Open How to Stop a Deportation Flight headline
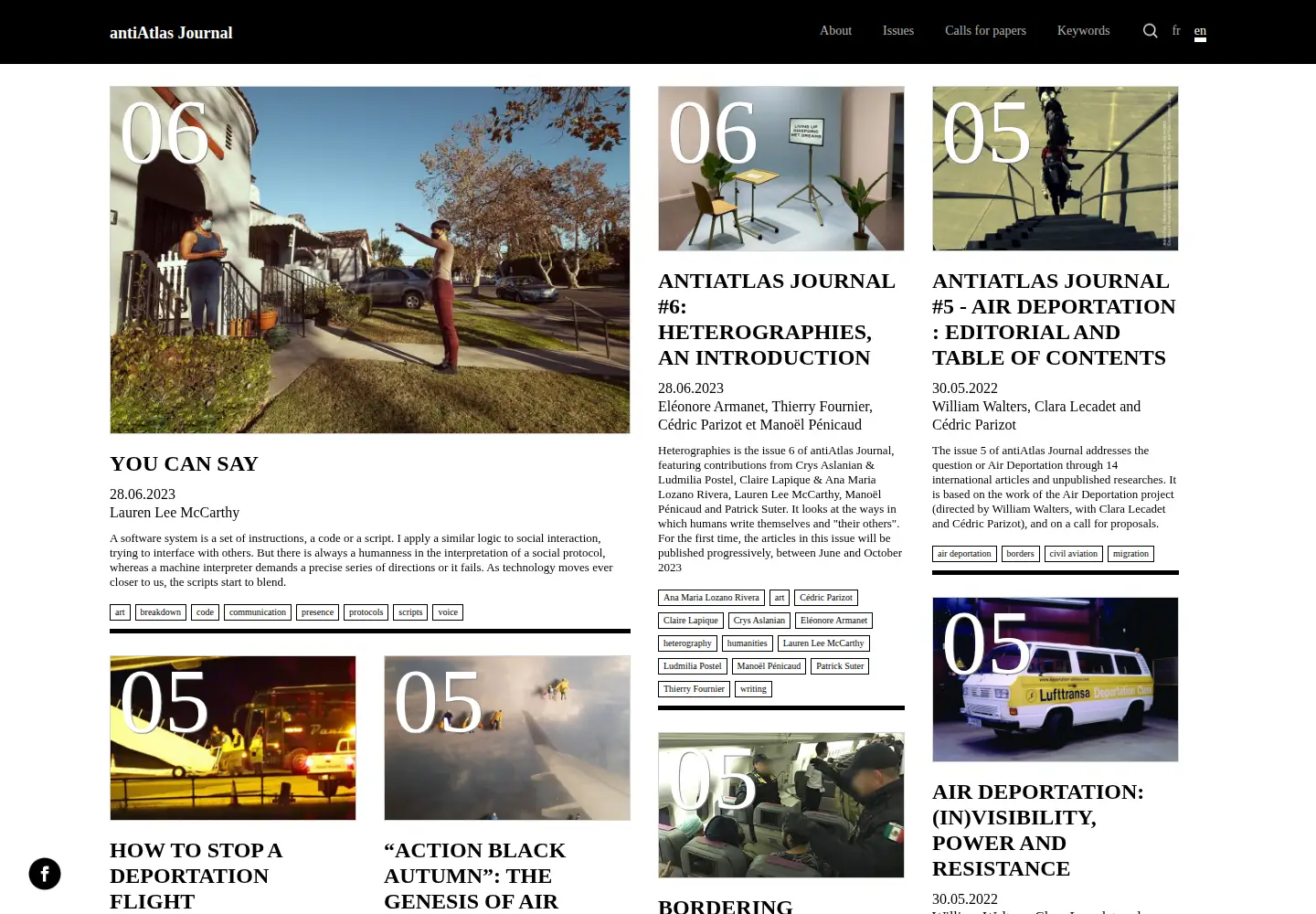Viewport: 1316px width, 914px height. 196,876
